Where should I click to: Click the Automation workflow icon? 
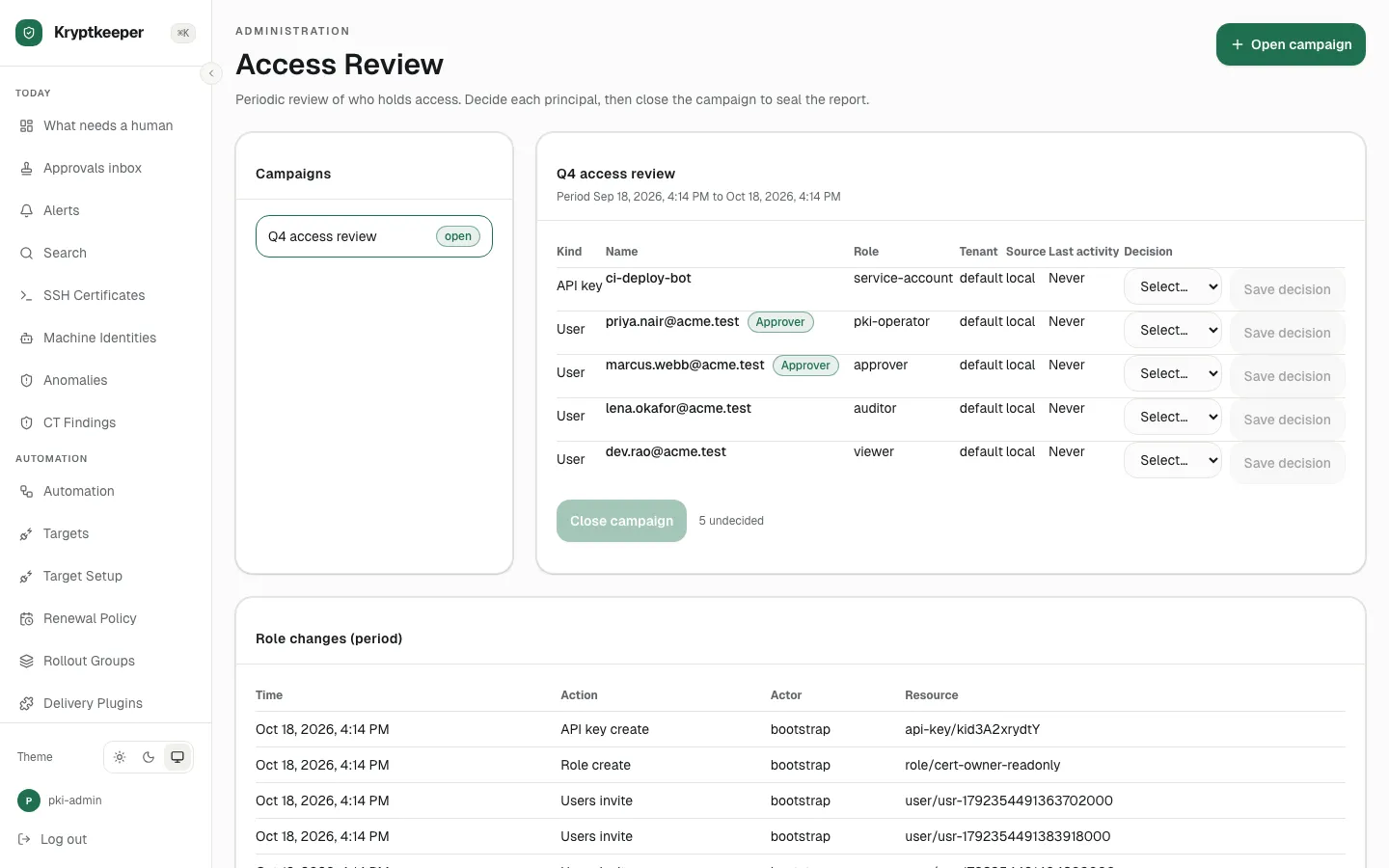[26, 492]
